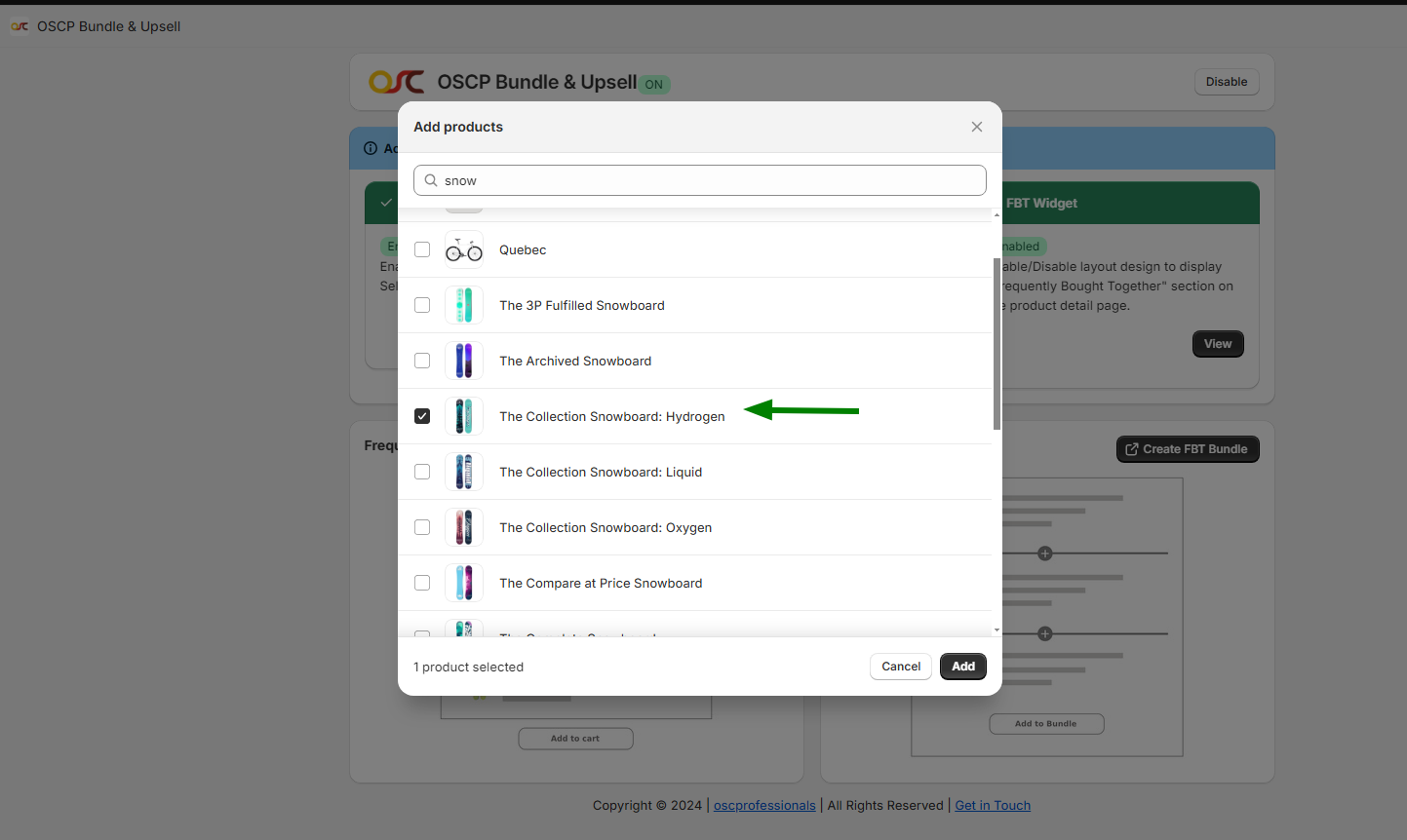Click the Hydrogen snowboard thumbnail

pyautogui.click(x=464, y=417)
